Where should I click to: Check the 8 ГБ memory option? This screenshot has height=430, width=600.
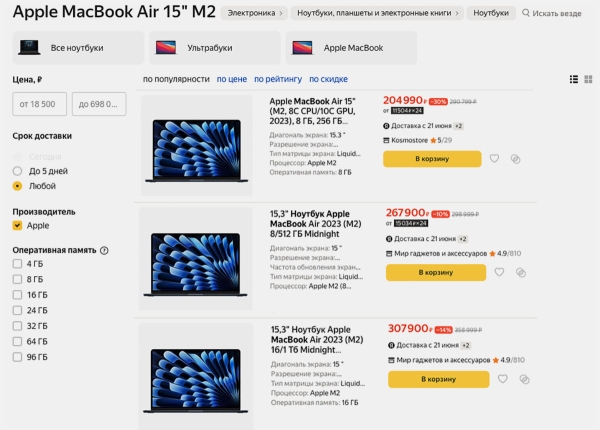(x=17, y=279)
